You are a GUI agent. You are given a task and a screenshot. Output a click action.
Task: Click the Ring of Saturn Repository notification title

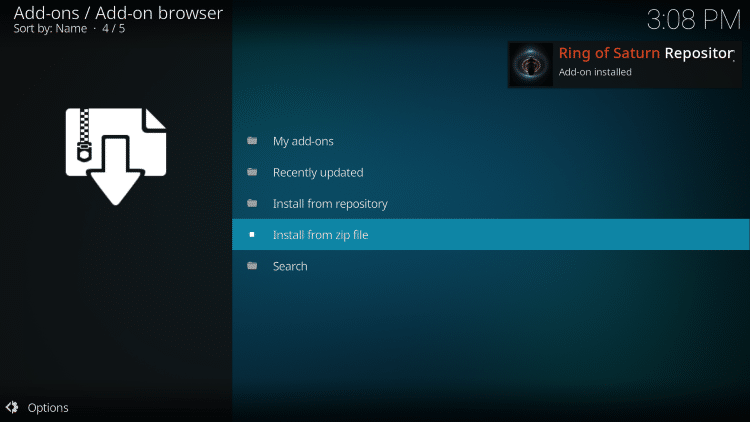tap(646, 54)
